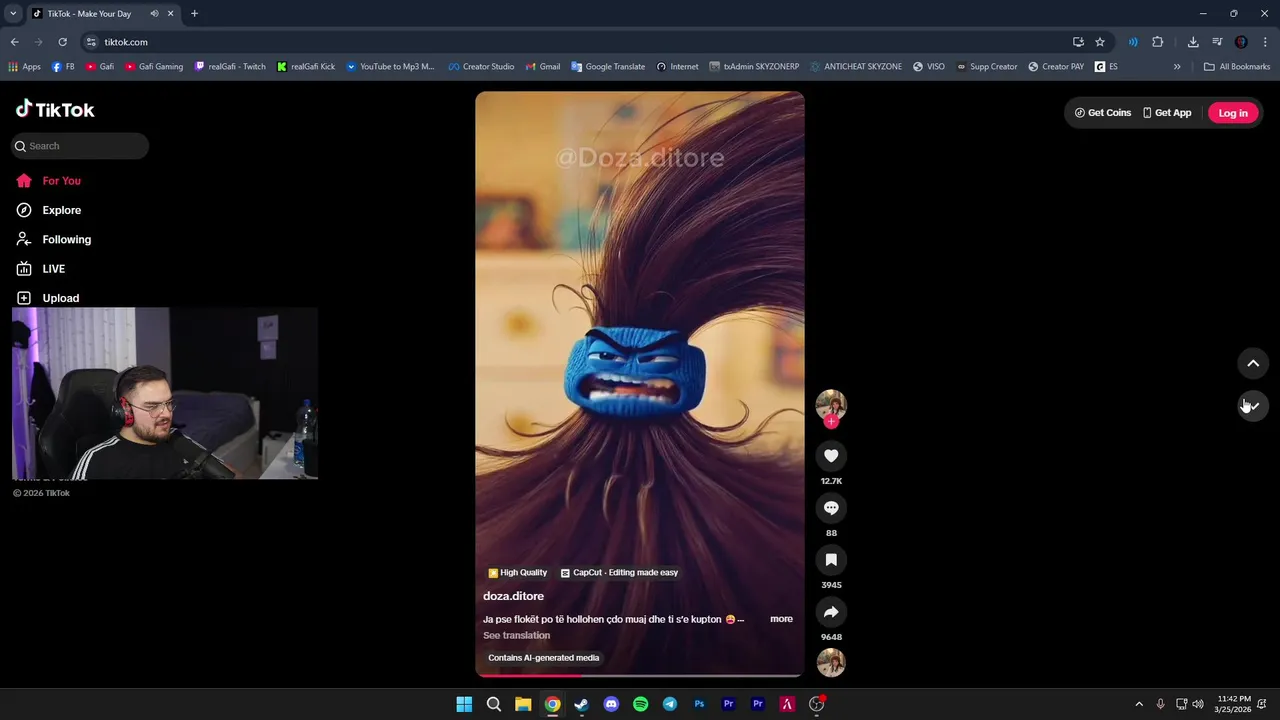Viewport: 1280px width, 720px height.
Task: Open Chrome's three-dot menu
Action: (x=1265, y=42)
